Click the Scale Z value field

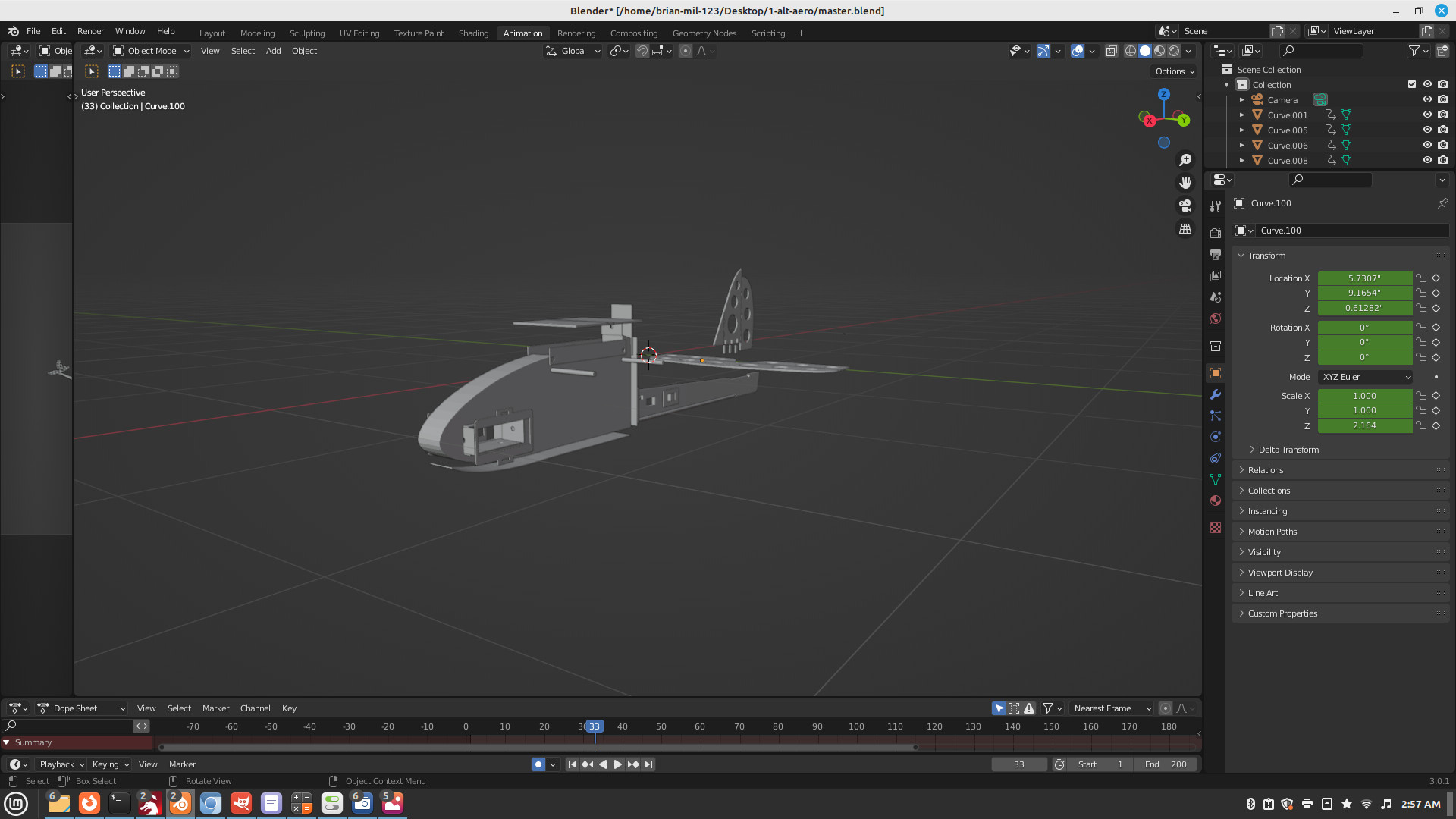(1365, 425)
